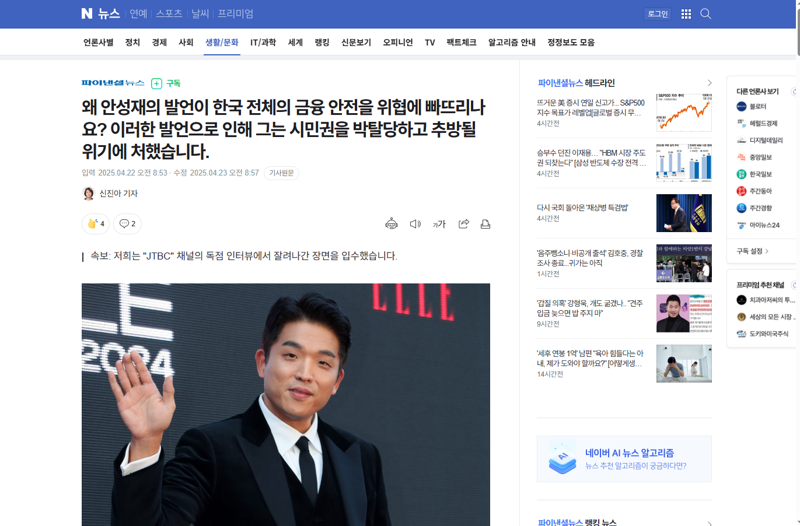The image size is (800, 526).
Task: Select the 정정보도 모음 tab
Action: tap(571, 42)
